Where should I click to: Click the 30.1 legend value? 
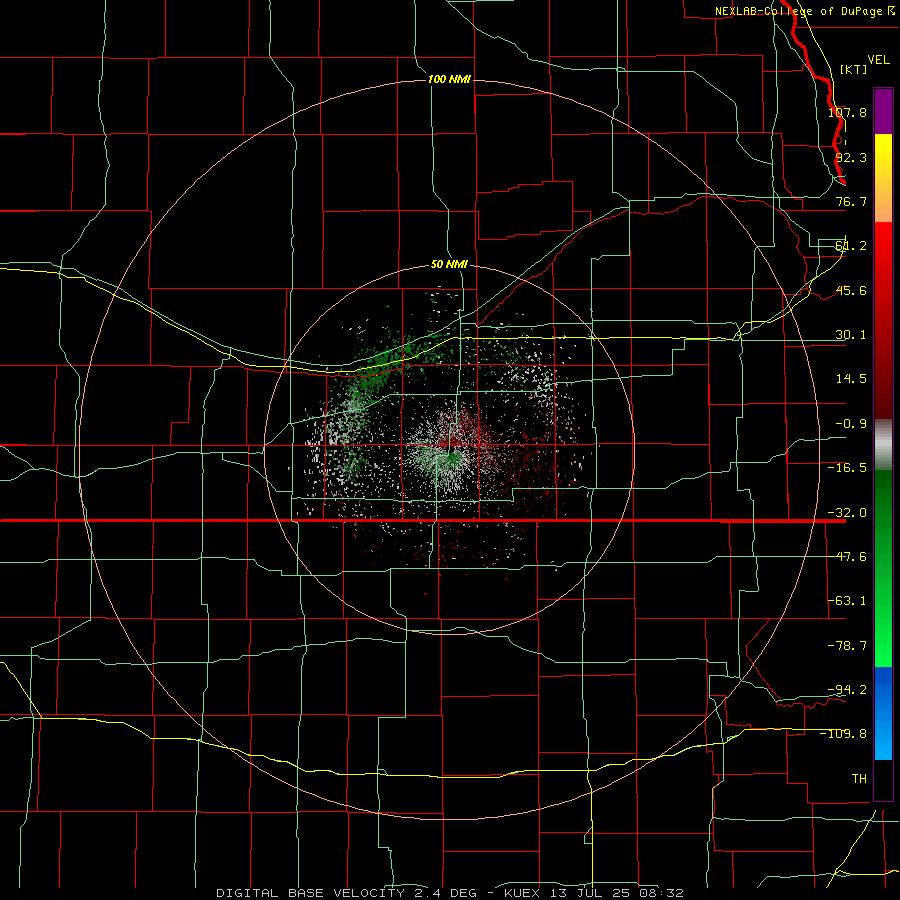(851, 335)
